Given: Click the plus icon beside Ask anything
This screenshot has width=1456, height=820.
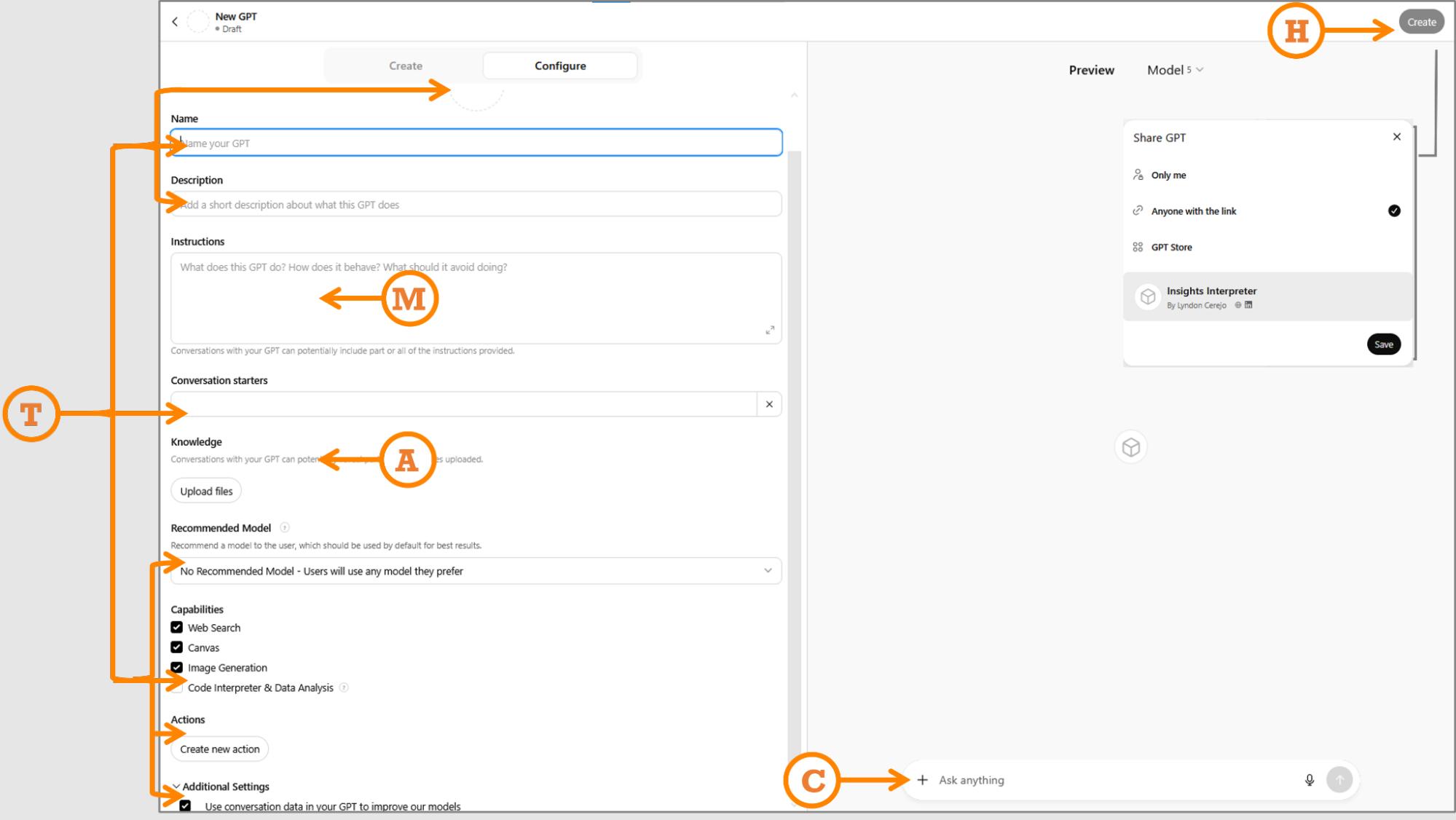Looking at the screenshot, I should (922, 780).
